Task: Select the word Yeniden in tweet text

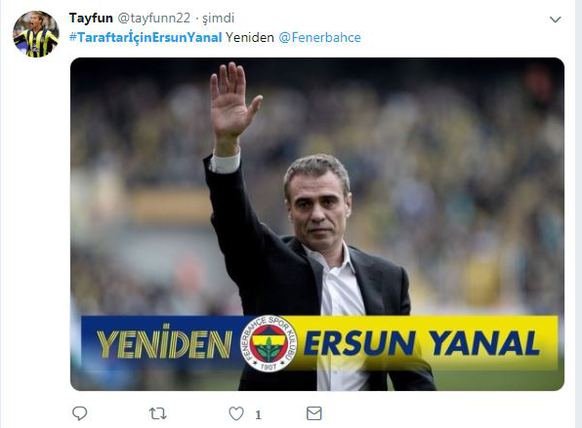Action: point(250,37)
